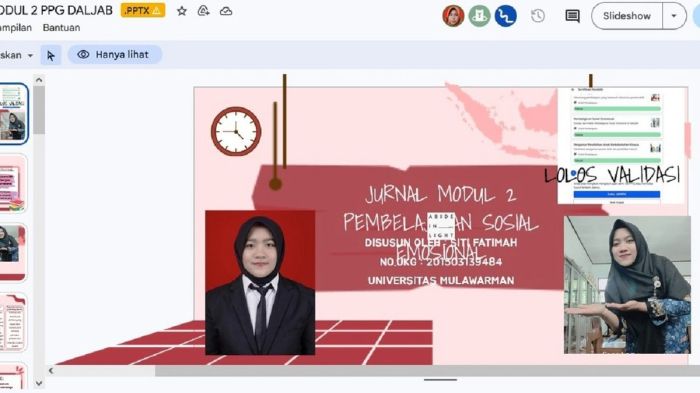The image size is (700, 393).
Task: Open the add-to-Drive shortcut icon
Action: 204,11
